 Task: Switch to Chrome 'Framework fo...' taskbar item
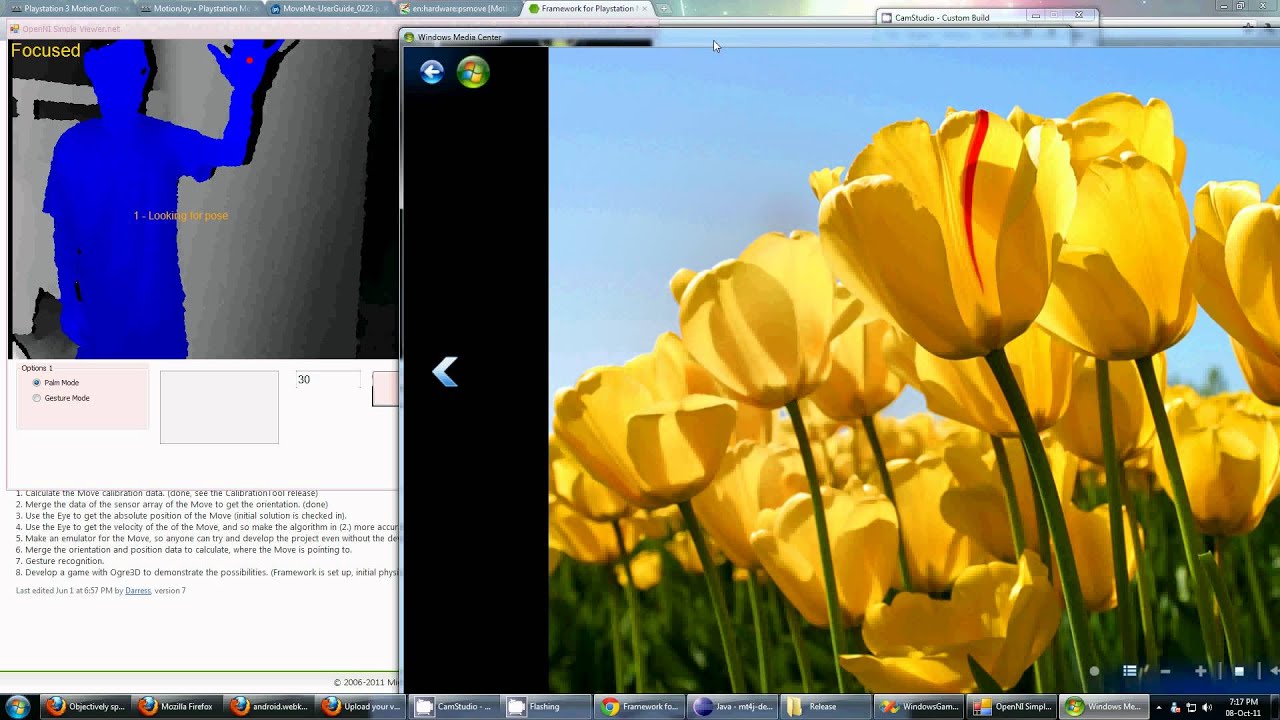638,706
